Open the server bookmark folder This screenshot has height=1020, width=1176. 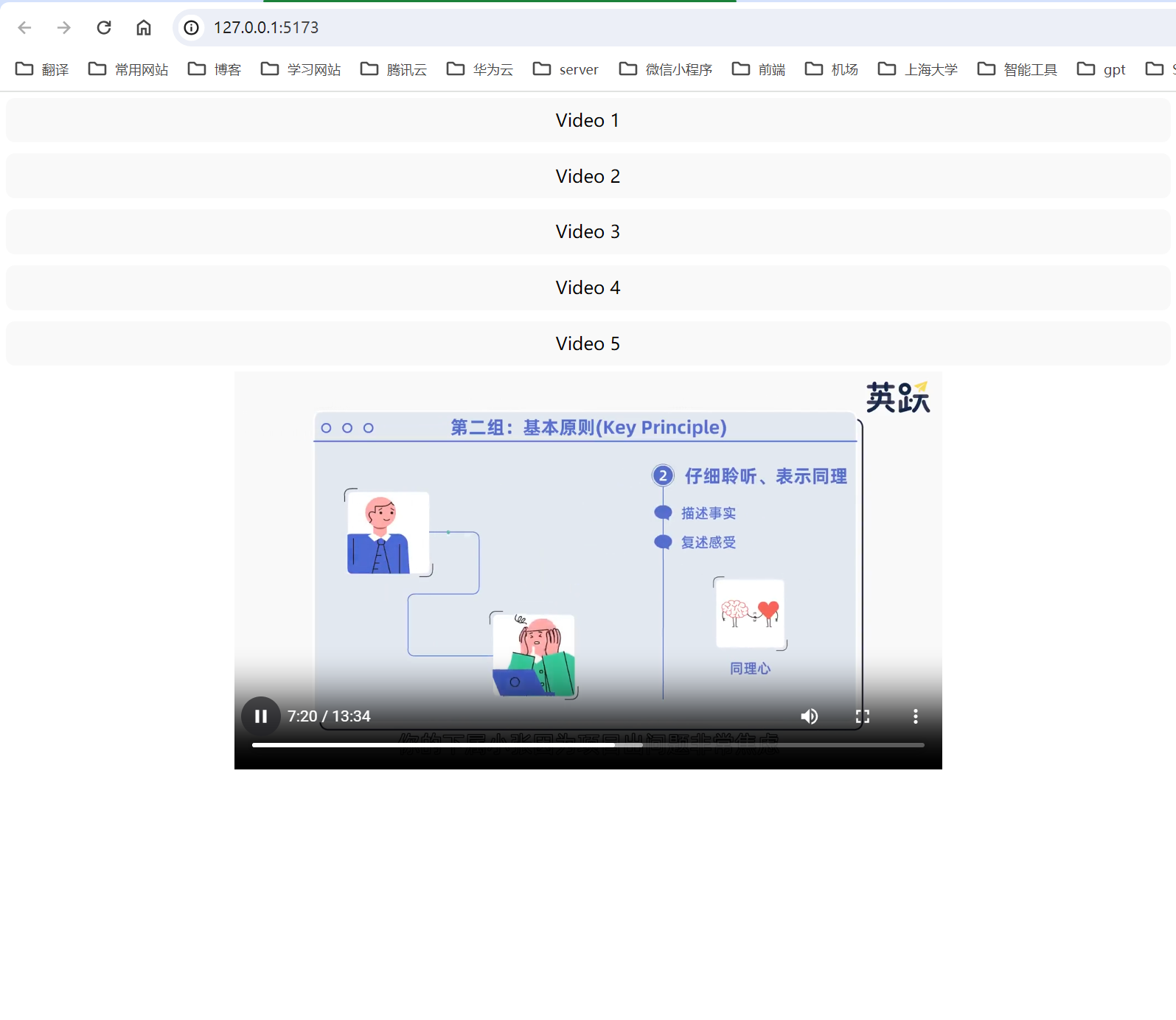tap(566, 69)
